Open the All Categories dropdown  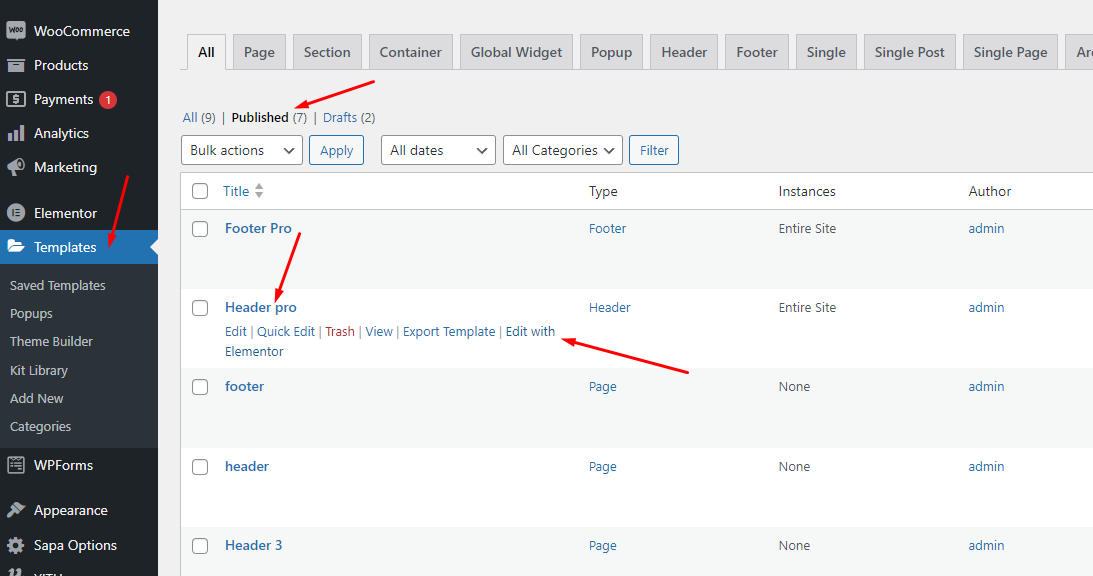[x=563, y=150]
